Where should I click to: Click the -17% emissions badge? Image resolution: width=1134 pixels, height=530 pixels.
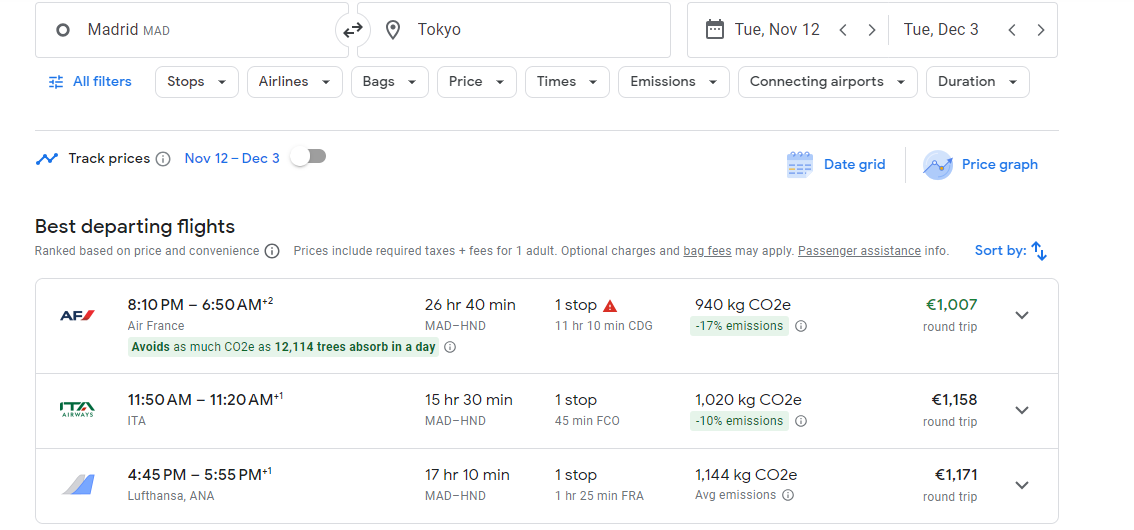(x=739, y=326)
